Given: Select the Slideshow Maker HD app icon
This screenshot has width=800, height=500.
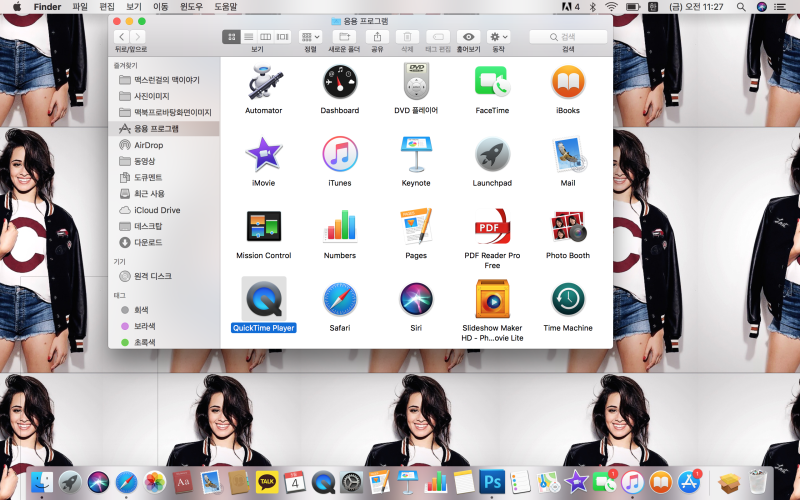Looking at the screenshot, I should point(492,299).
